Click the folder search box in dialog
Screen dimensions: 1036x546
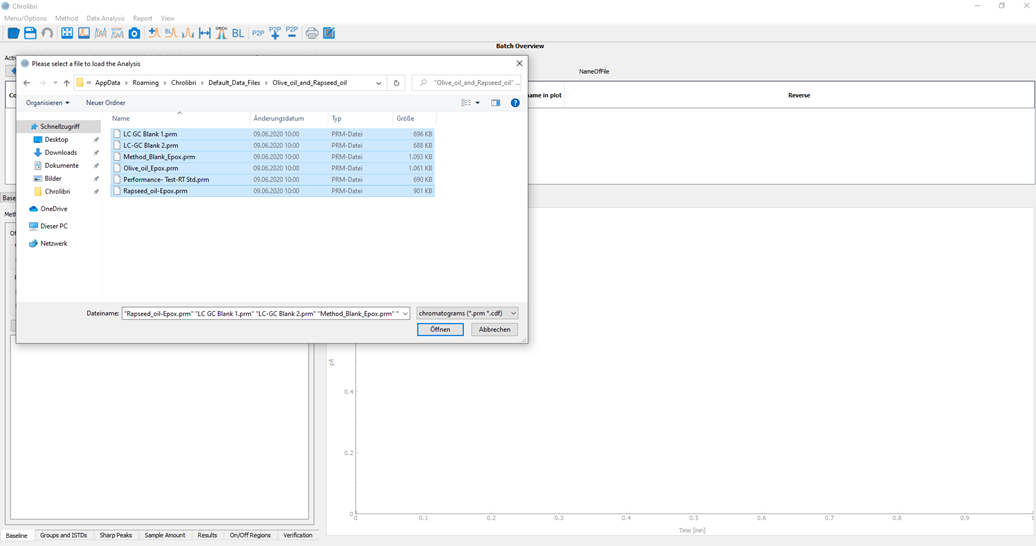(466, 83)
